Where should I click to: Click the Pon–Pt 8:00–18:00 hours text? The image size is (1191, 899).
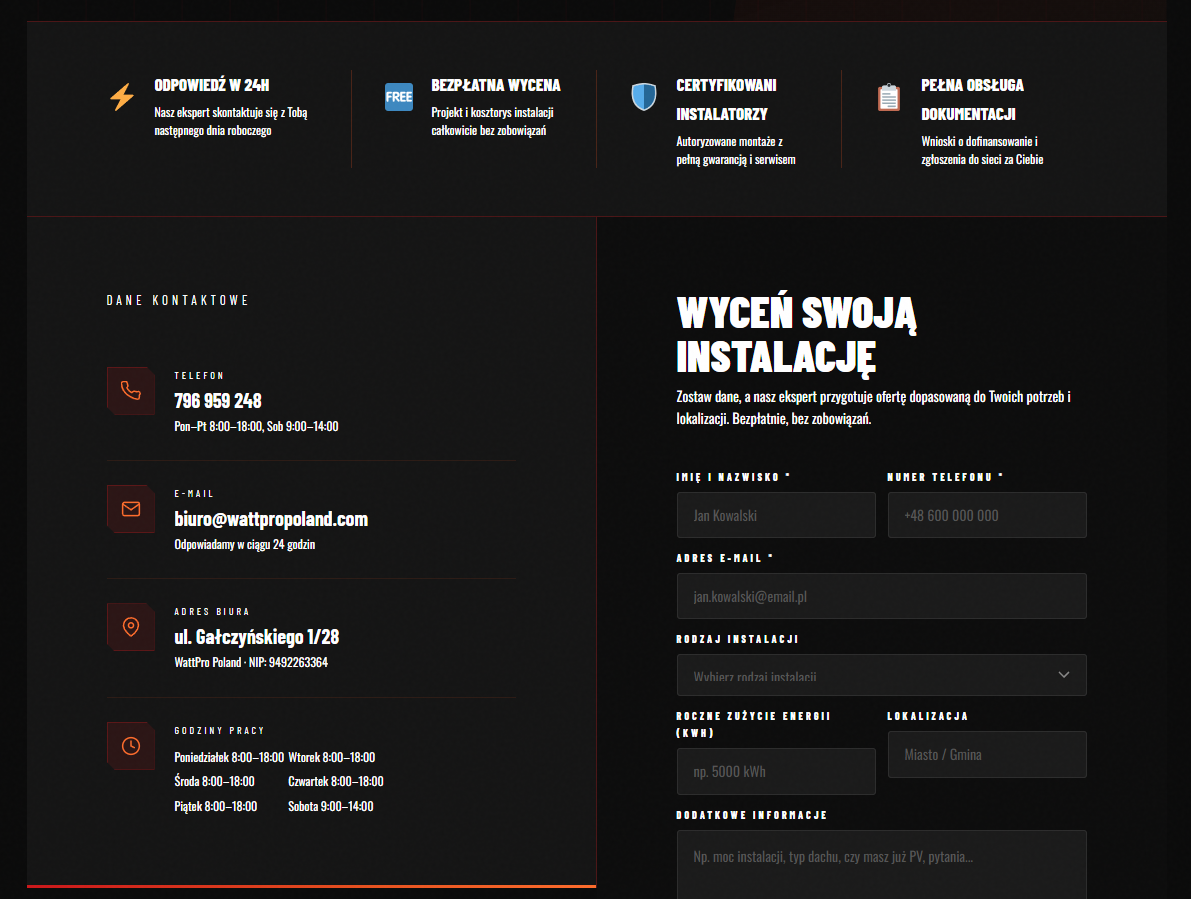tap(257, 426)
